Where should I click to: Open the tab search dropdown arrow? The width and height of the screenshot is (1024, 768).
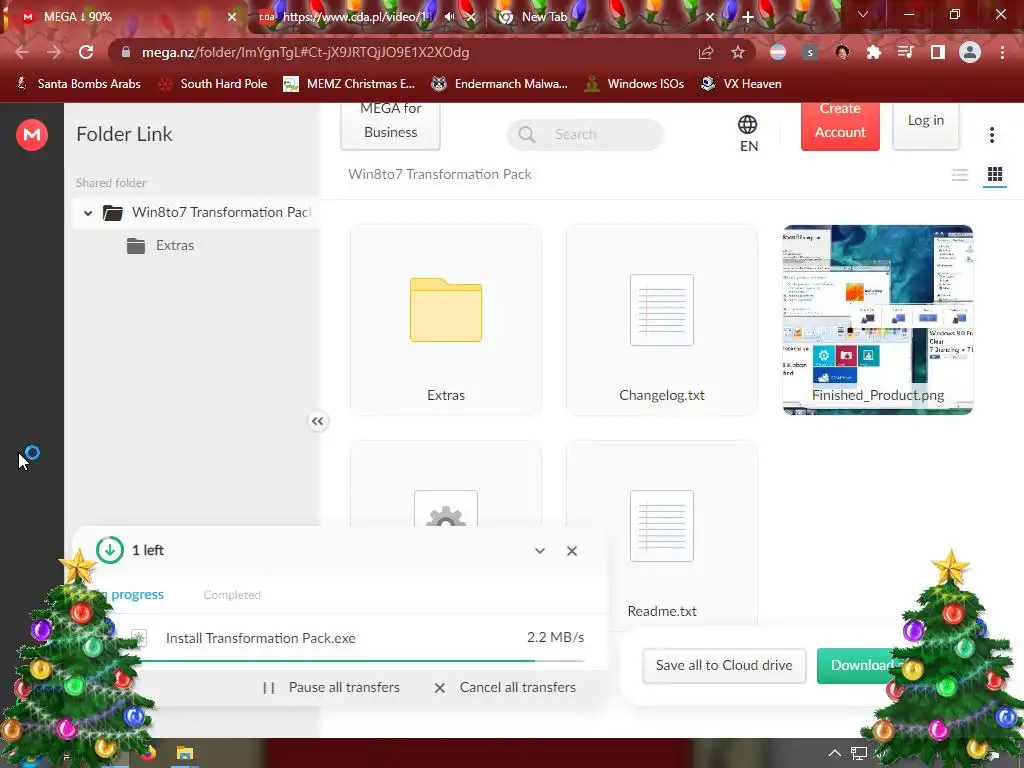click(x=863, y=14)
